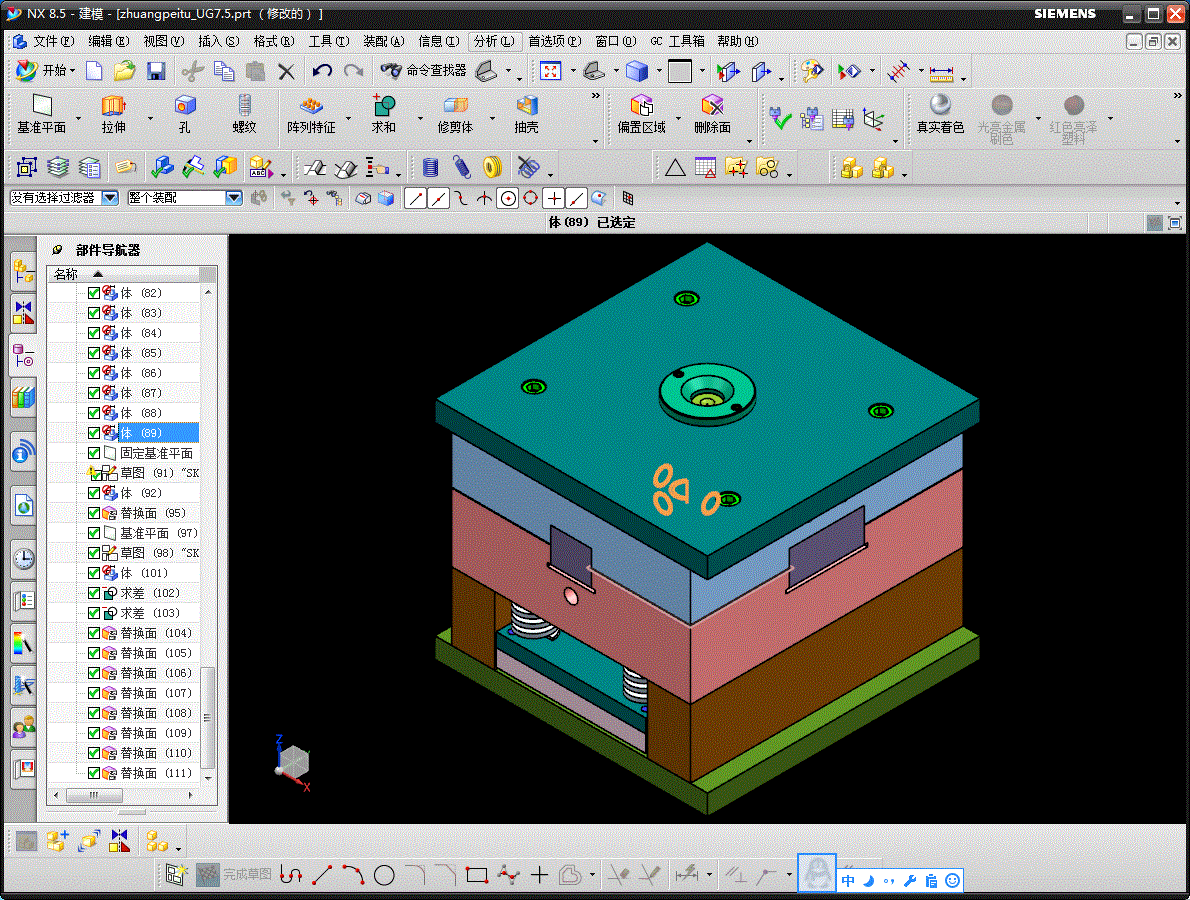Open the 偏置区域 dropdown arrow
The width and height of the screenshot is (1190, 900).
tap(678, 118)
